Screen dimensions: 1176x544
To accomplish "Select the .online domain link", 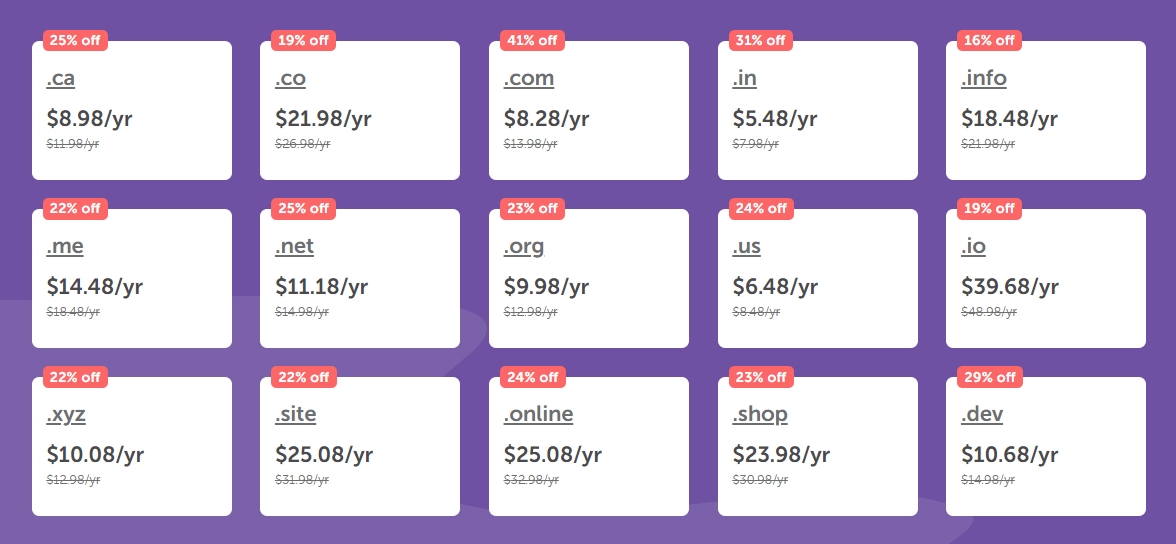I will pyautogui.click(x=538, y=414).
